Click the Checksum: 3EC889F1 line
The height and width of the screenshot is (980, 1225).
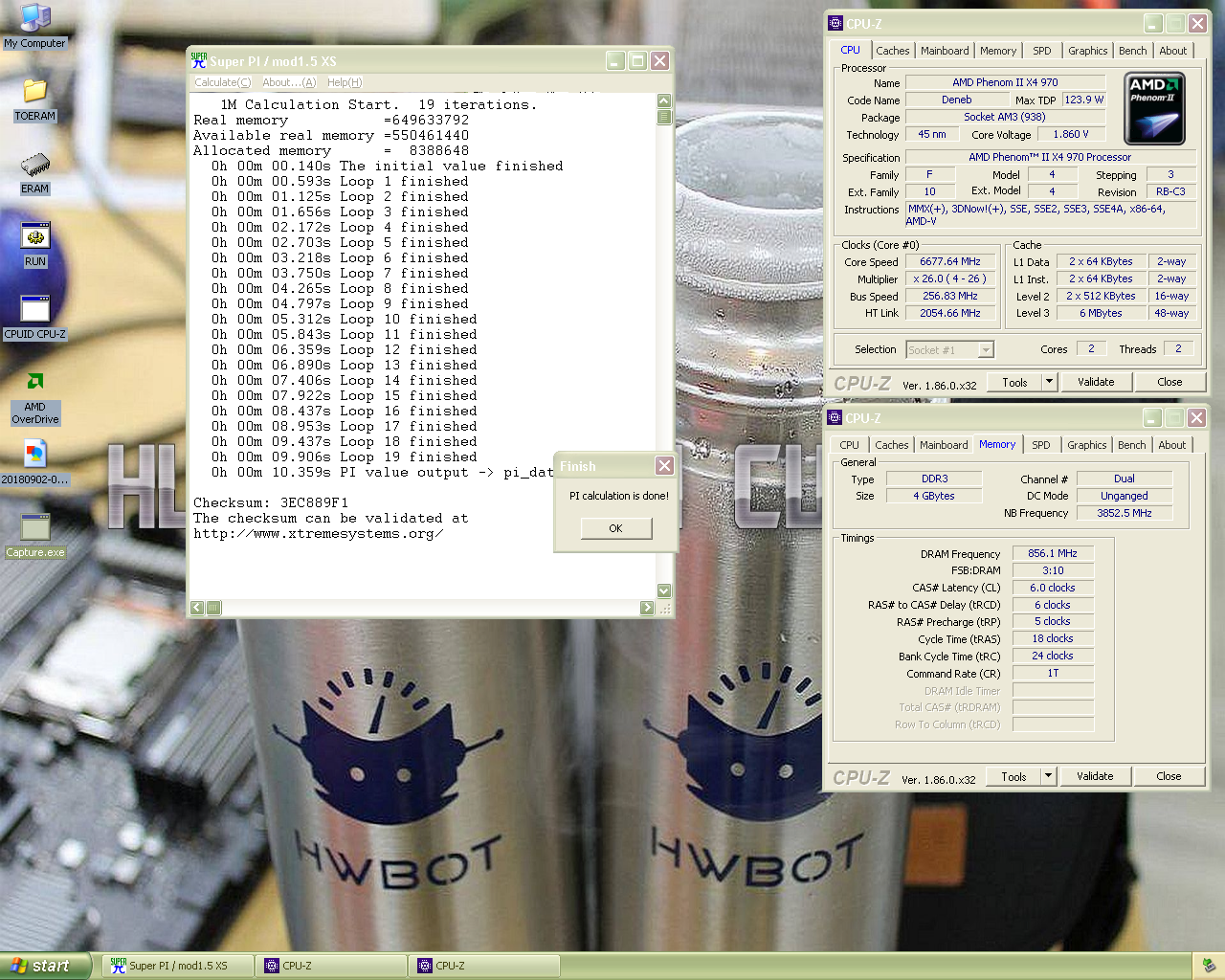tap(271, 502)
